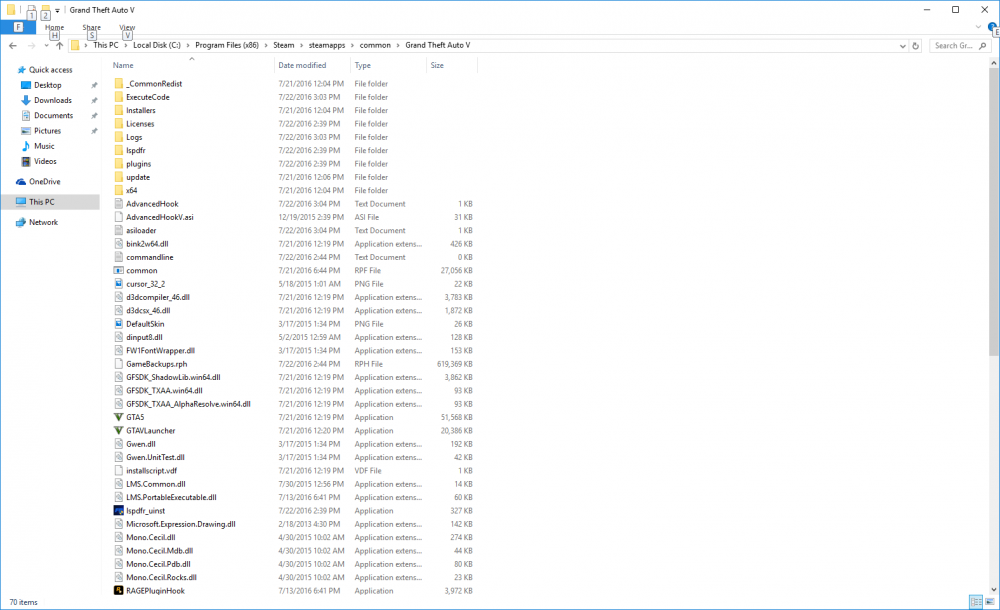Open the Home ribbon tab
The width and height of the screenshot is (1000, 610).
55,27
